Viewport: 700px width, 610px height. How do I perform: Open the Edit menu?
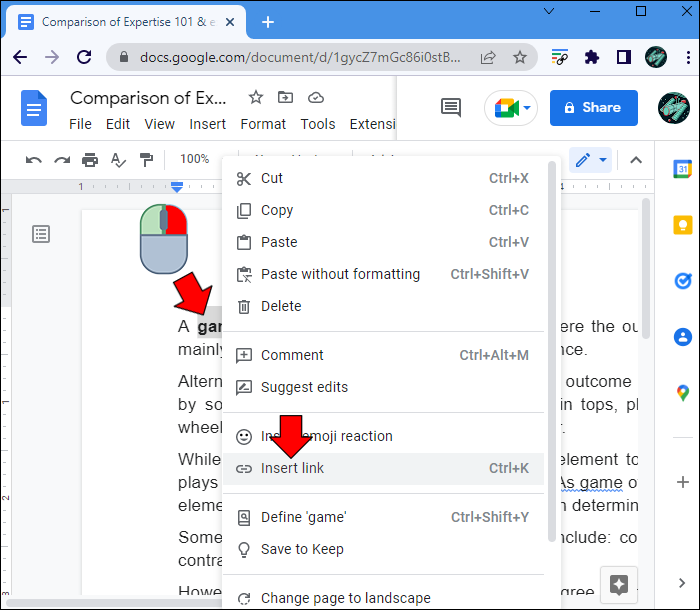[118, 124]
